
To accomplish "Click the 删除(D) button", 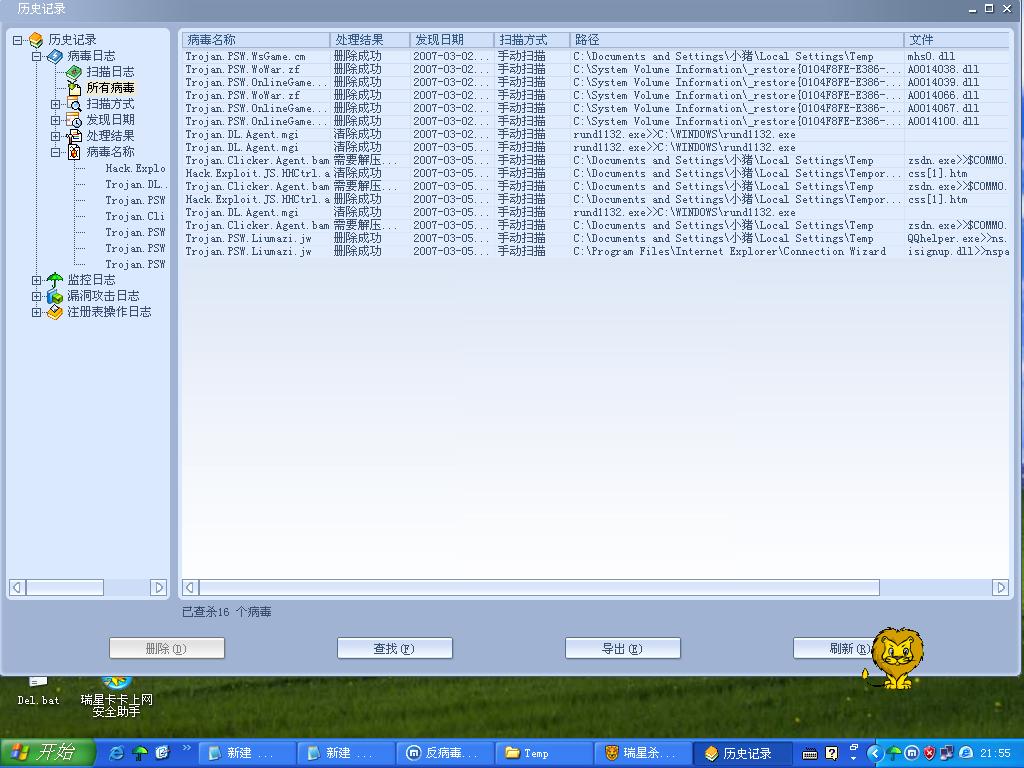I will 167,648.
